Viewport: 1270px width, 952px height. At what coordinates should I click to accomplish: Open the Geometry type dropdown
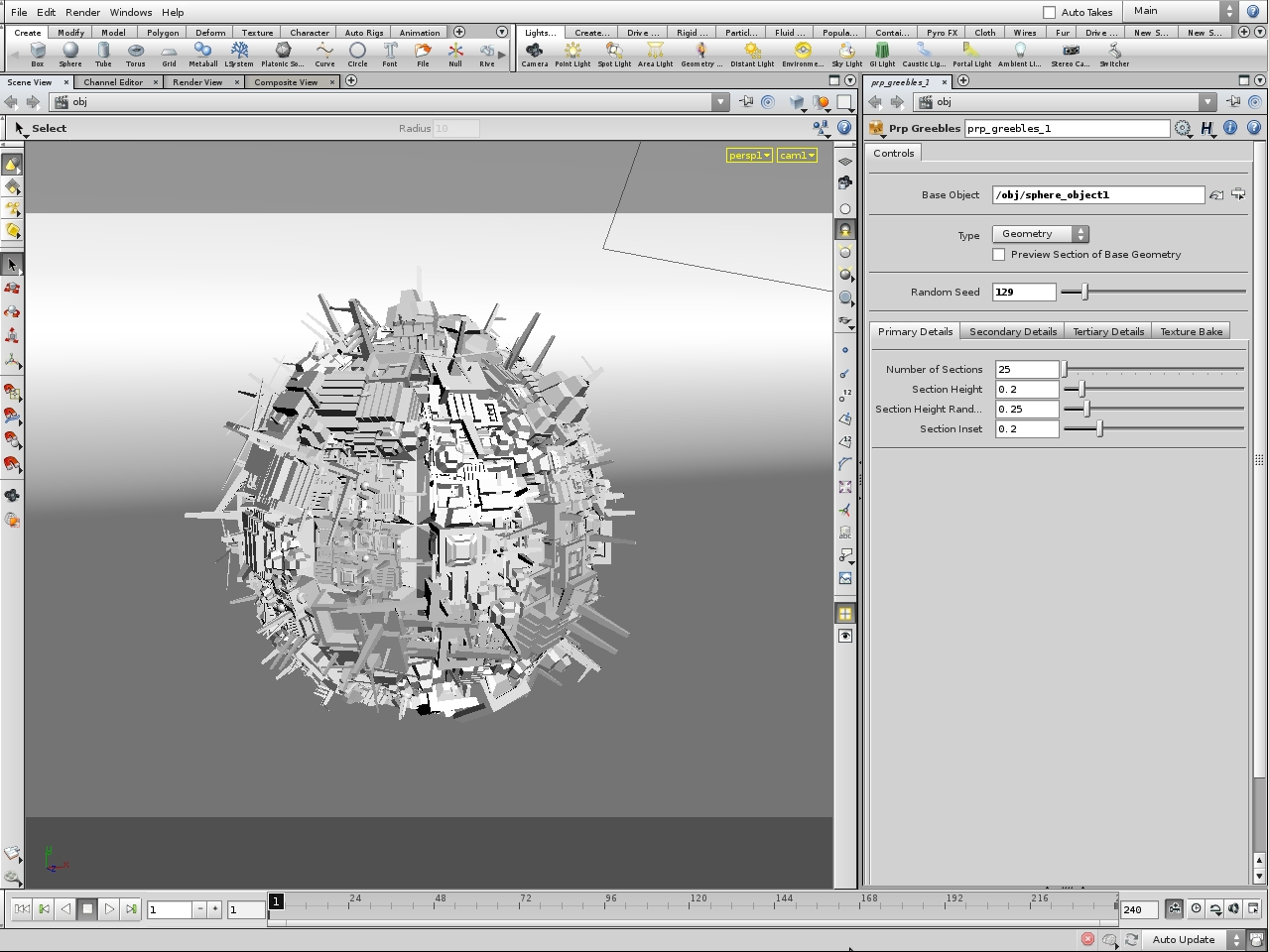click(1040, 233)
